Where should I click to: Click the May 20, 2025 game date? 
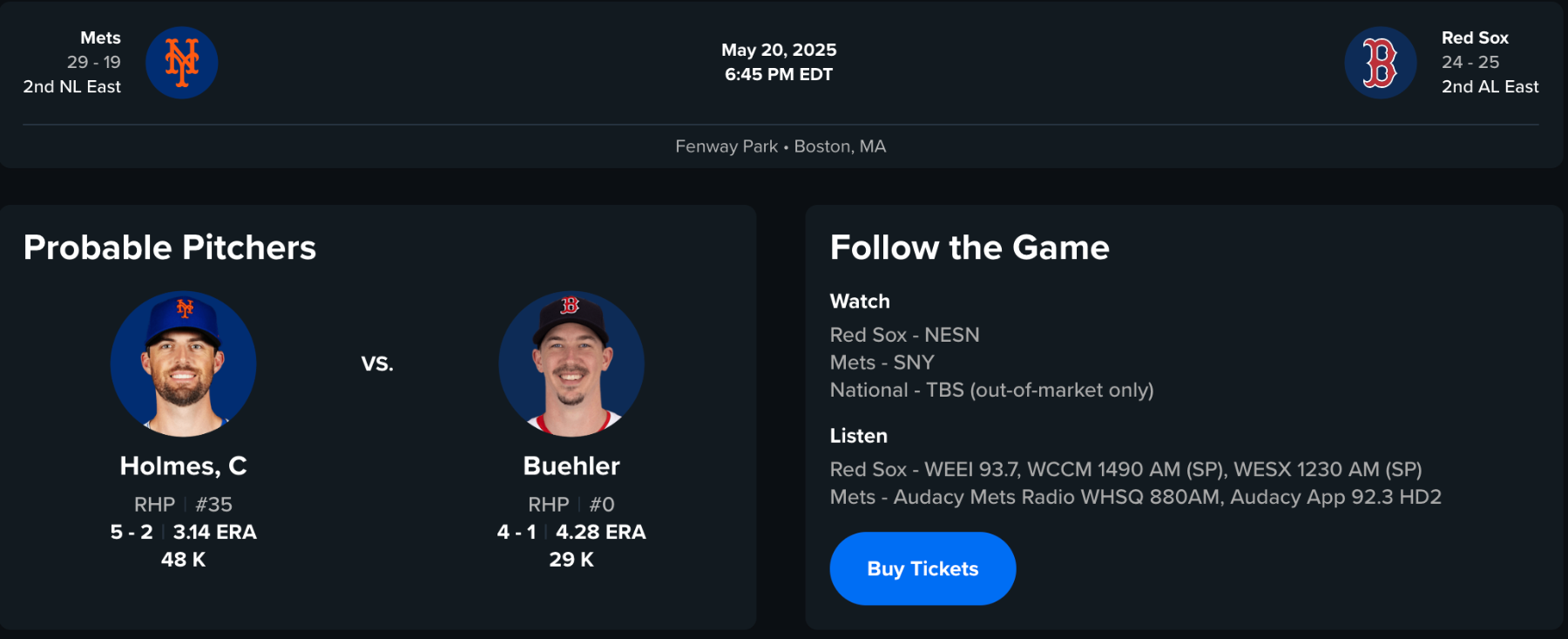779,50
